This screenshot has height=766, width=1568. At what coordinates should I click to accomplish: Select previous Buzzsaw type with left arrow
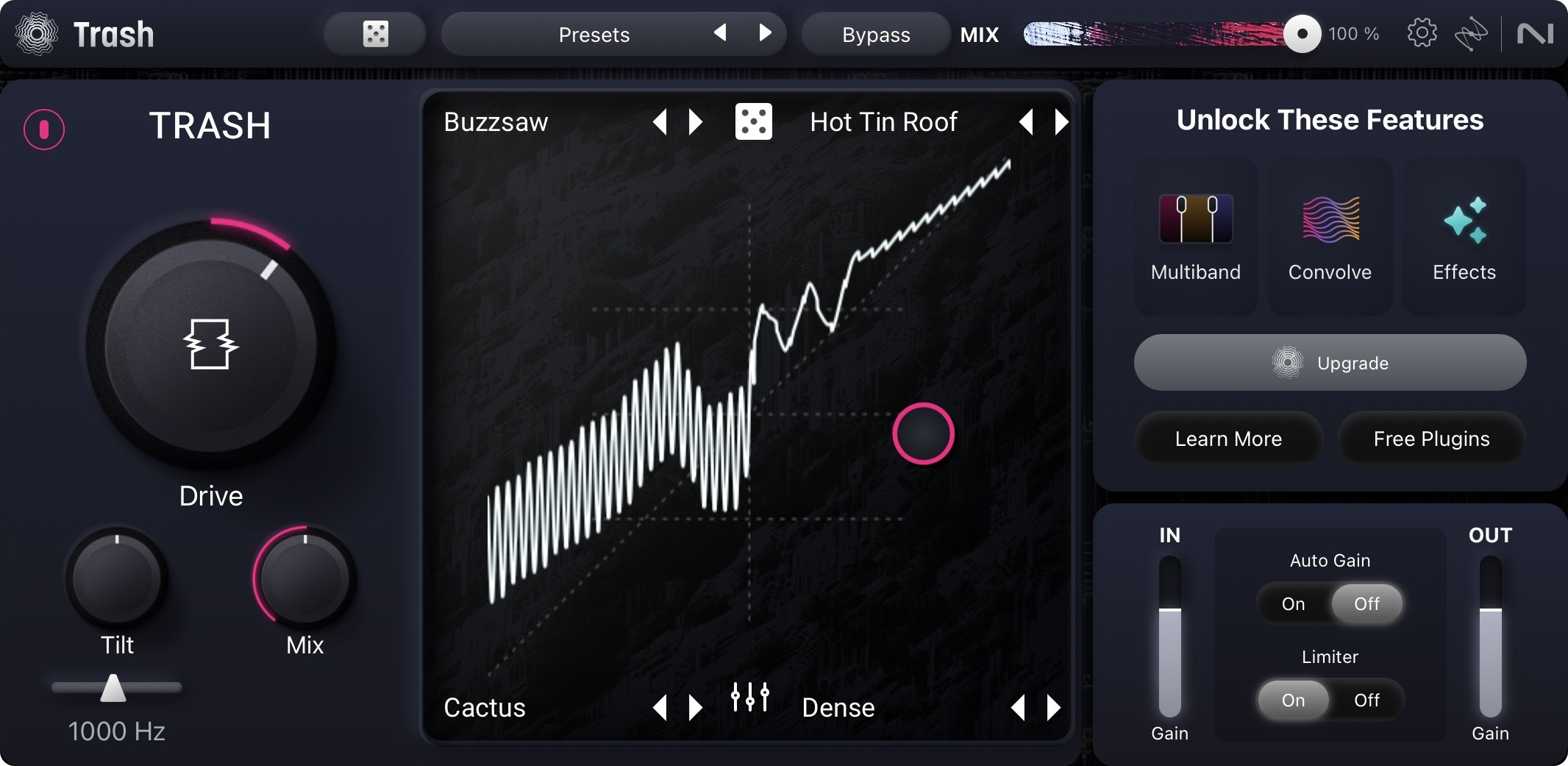(x=660, y=122)
